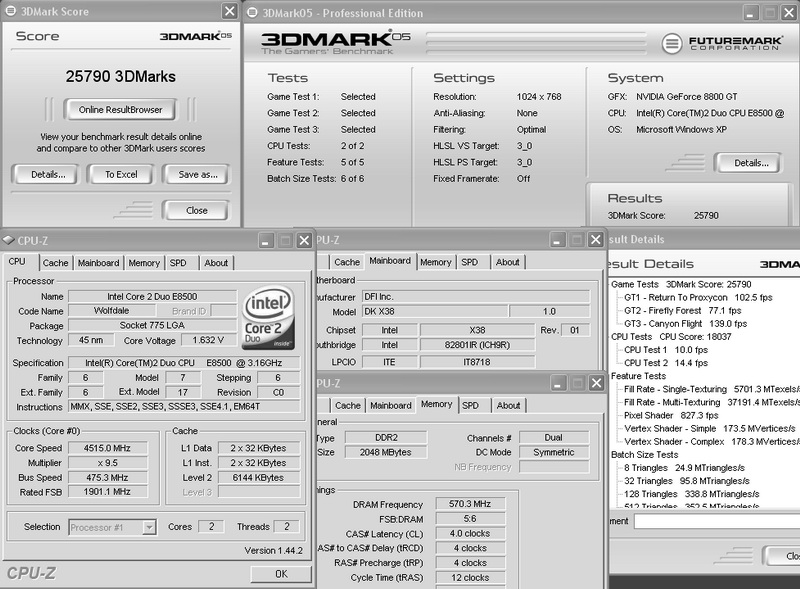800x589 pixels.
Task: Select GT2 - Firefly Forest row
Action: 682,310
